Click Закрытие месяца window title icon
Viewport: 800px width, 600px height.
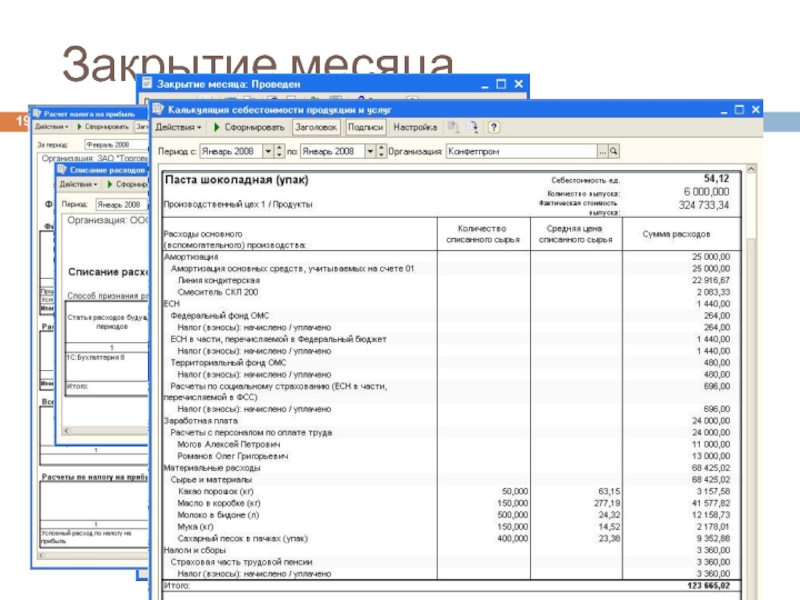(x=146, y=84)
